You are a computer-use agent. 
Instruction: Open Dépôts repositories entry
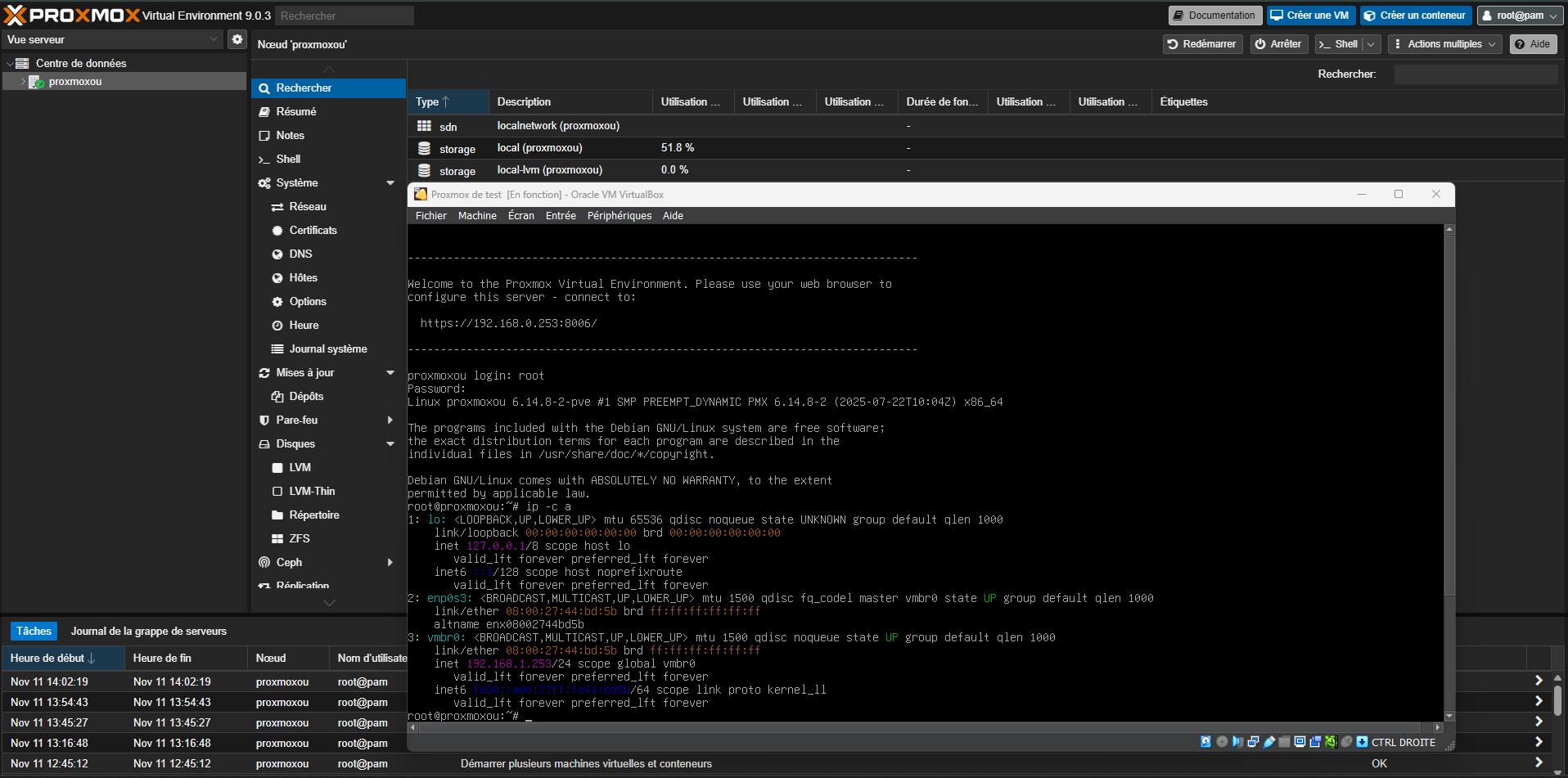[306, 396]
